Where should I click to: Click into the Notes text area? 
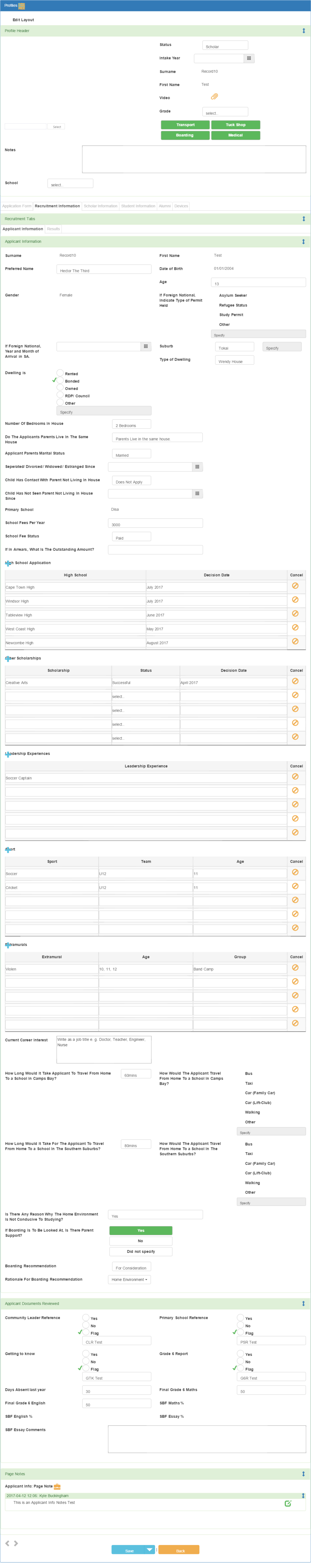pos(194,159)
